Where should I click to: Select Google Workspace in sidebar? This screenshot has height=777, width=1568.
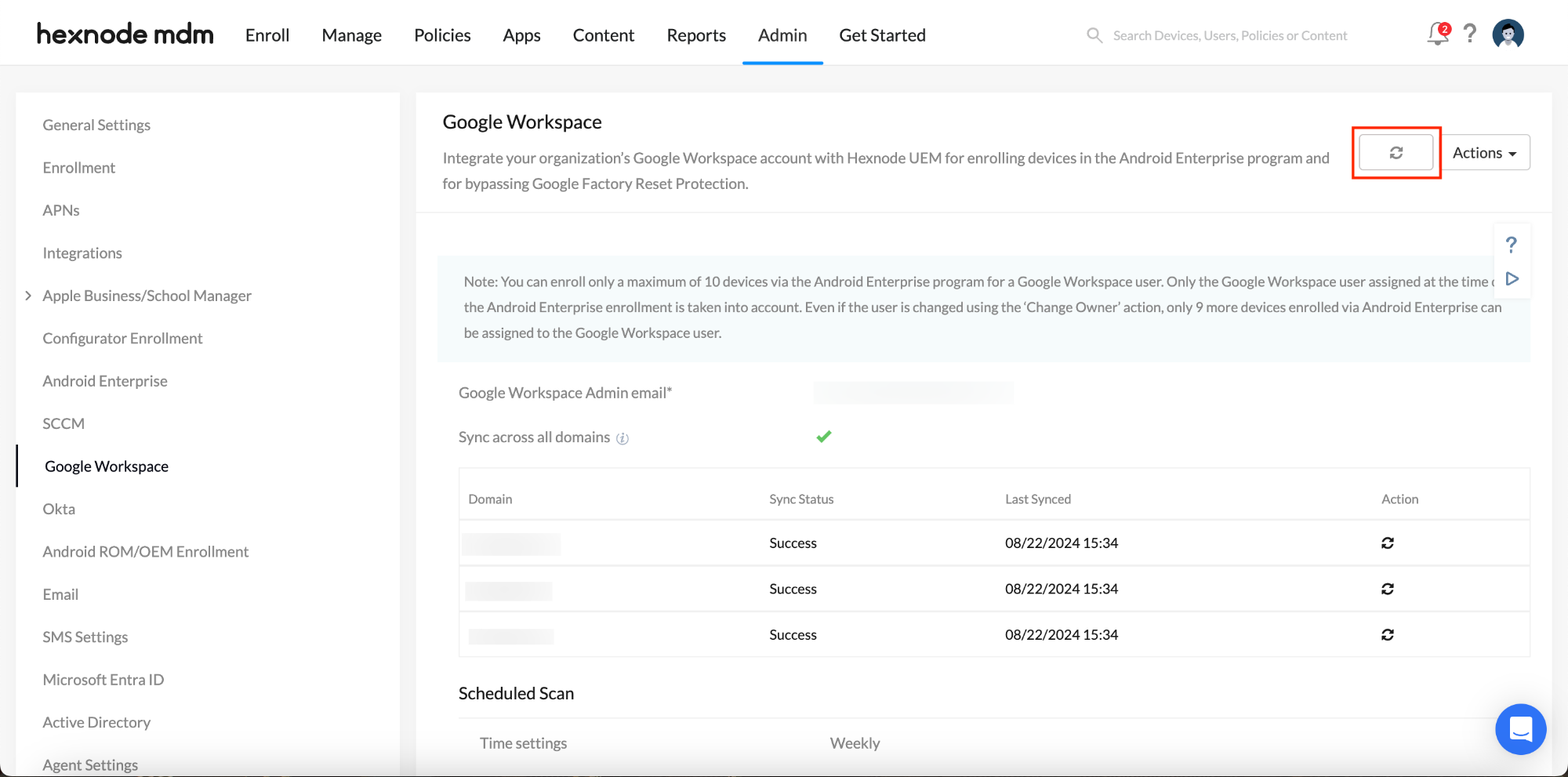[107, 467]
